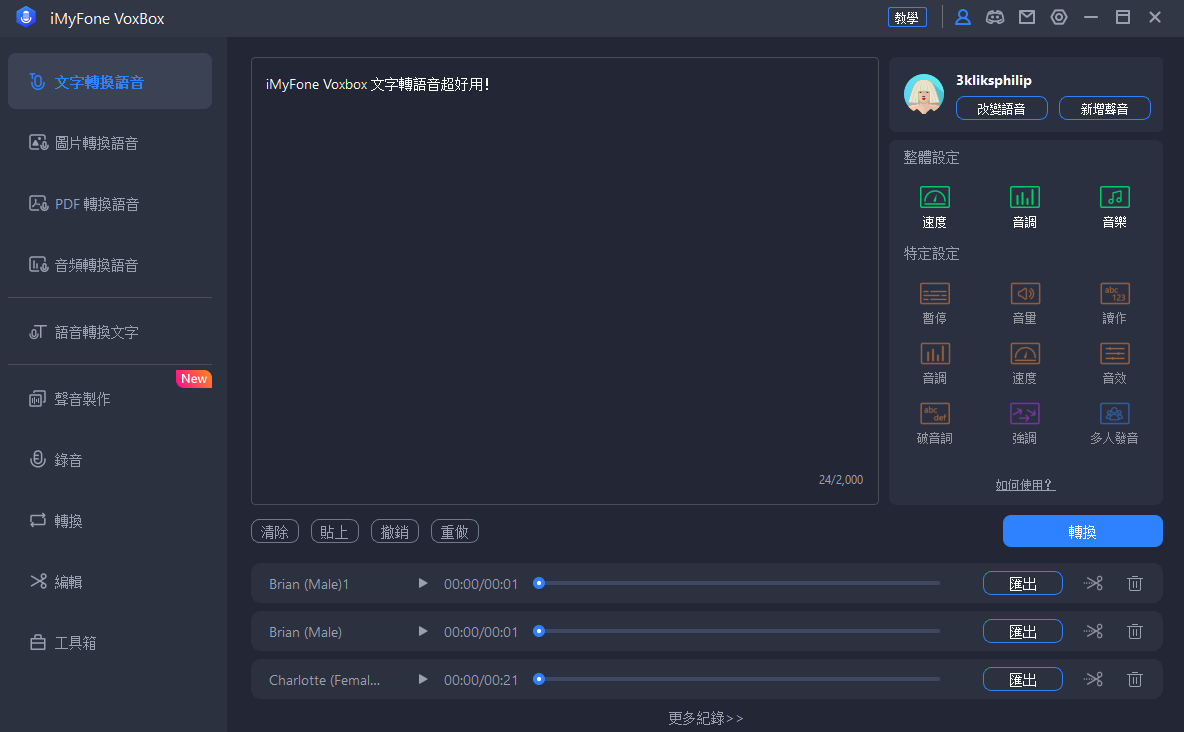The height and width of the screenshot is (732, 1184).
Task: Open the global 速度 speed setting
Action: (x=934, y=207)
